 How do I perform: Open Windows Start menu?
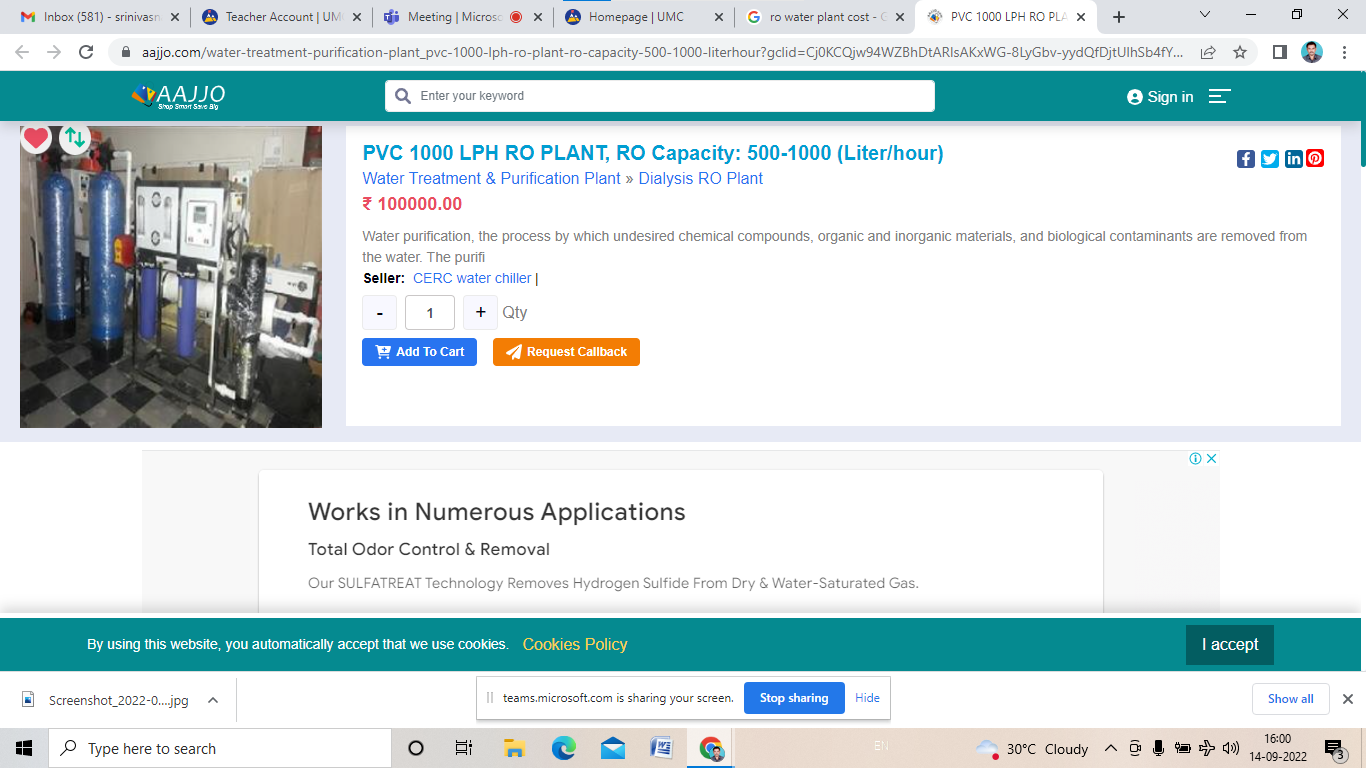(24, 748)
